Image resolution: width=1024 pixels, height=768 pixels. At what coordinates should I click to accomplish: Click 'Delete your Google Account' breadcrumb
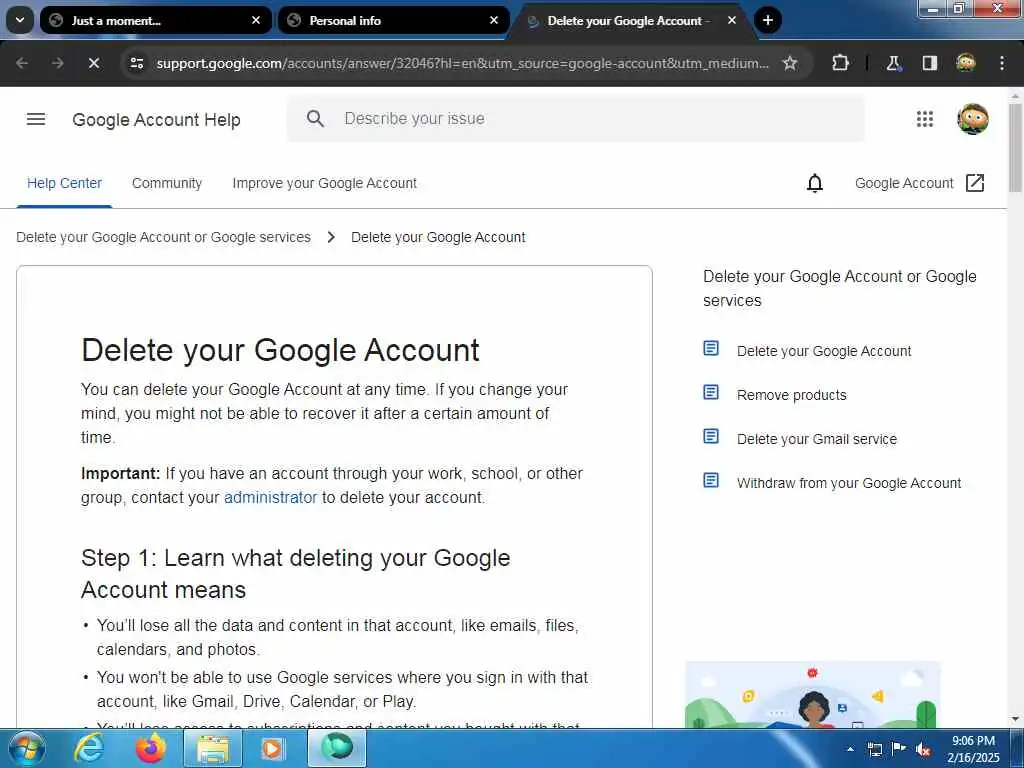[x=438, y=238]
